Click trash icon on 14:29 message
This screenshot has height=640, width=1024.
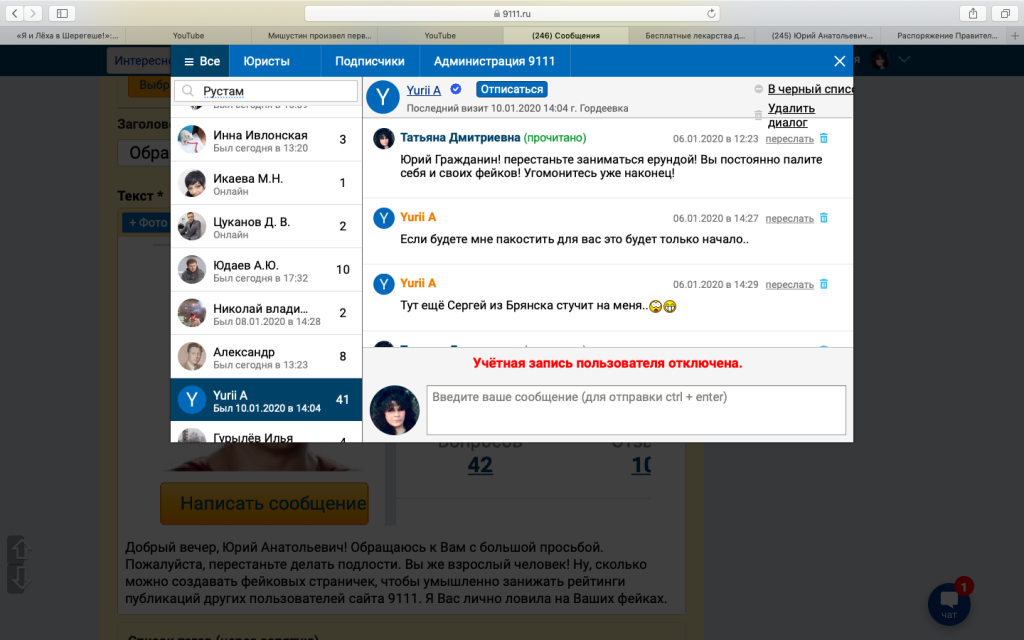click(x=824, y=284)
